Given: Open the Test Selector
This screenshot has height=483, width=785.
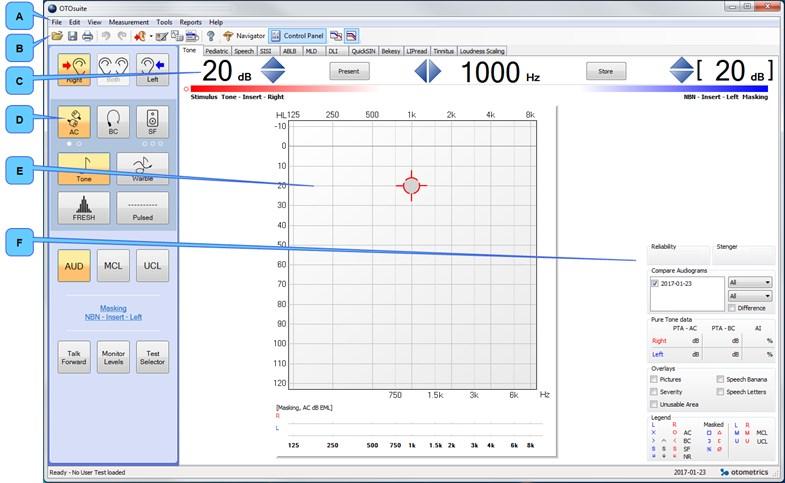Looking at the screenshot, I should click(152, 357).
